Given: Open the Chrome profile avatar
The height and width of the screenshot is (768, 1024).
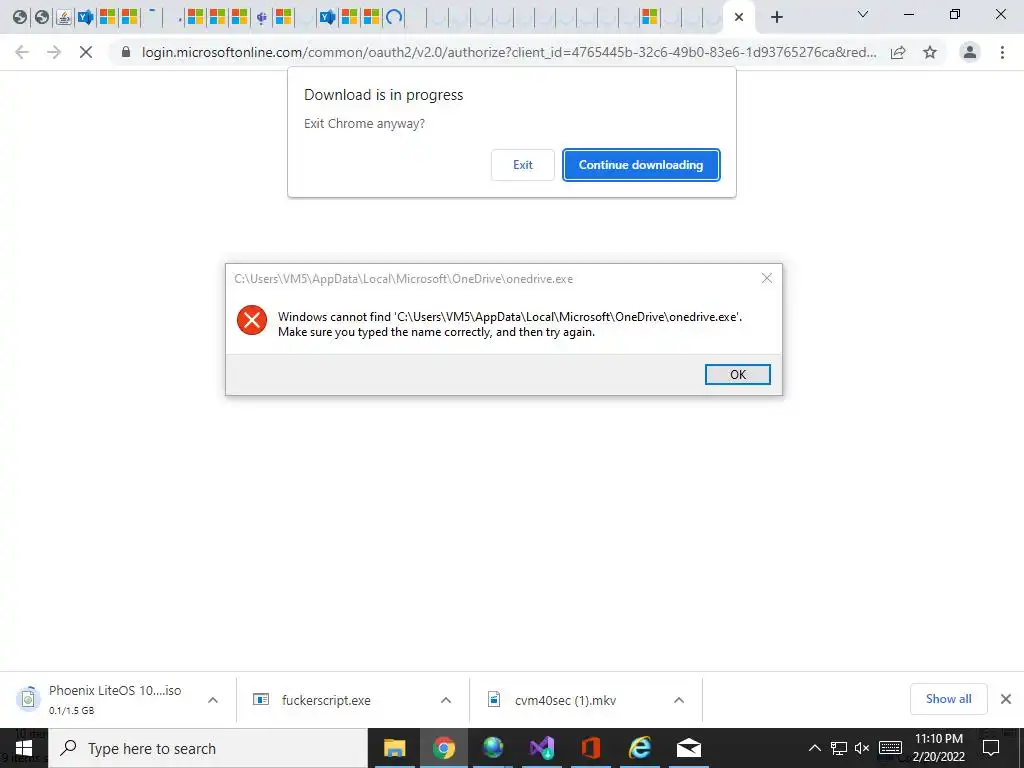Looking at the screenshot, I should coord(970,52).
